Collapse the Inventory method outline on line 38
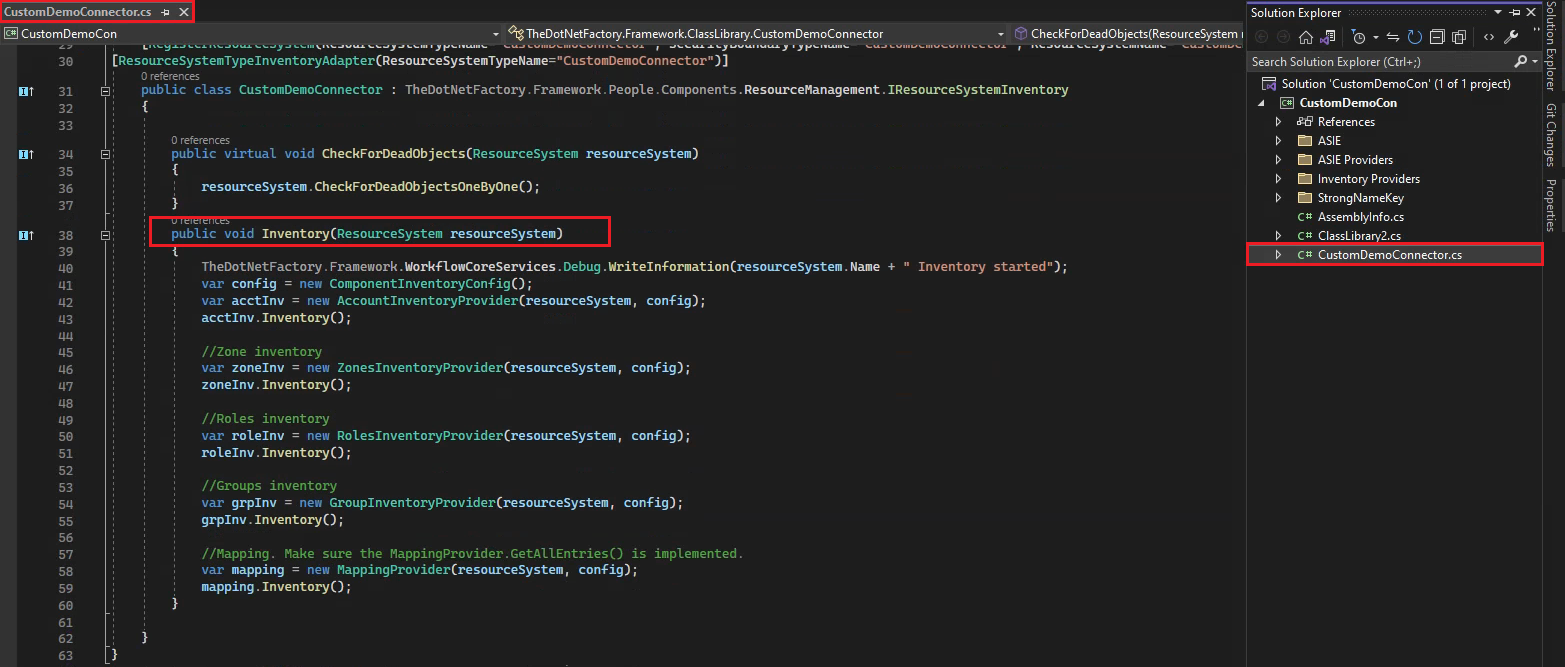The height and width of the screenshot is (667, 1565). click(106, 235)
